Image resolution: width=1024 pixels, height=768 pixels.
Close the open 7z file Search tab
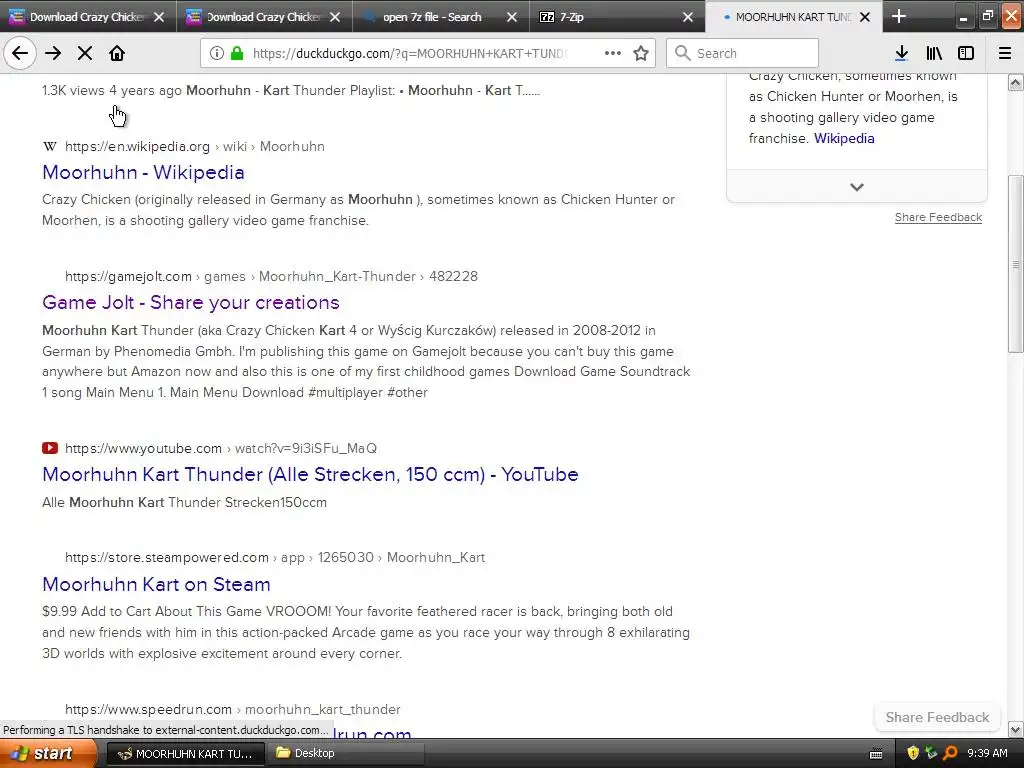tap(512, 17)
